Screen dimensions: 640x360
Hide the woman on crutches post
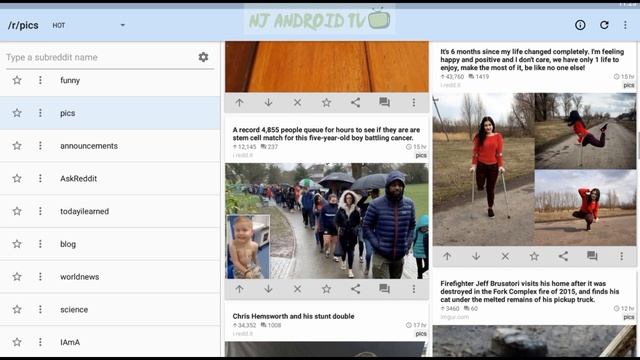pyautogui.click(x=505, y=256)
